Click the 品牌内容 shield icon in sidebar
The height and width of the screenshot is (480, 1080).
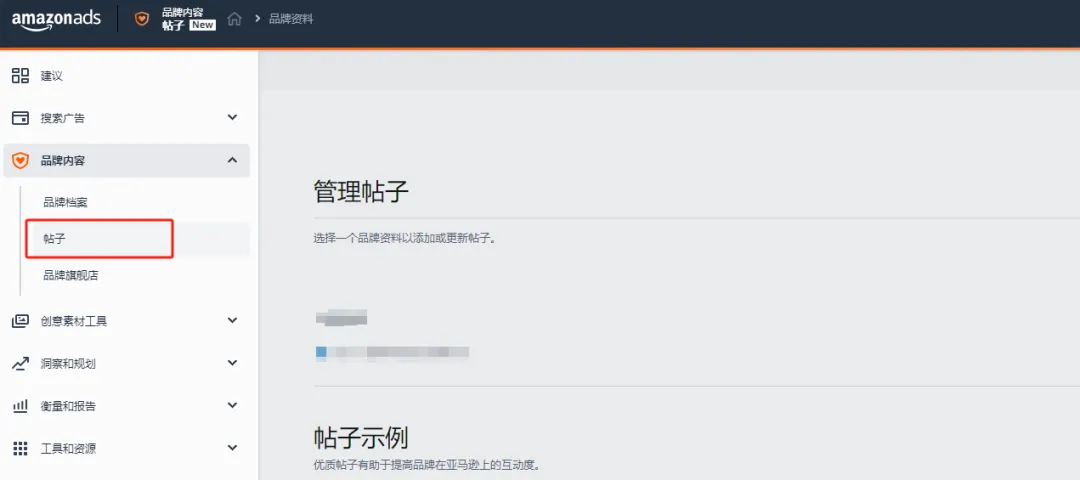pos(20,160)
